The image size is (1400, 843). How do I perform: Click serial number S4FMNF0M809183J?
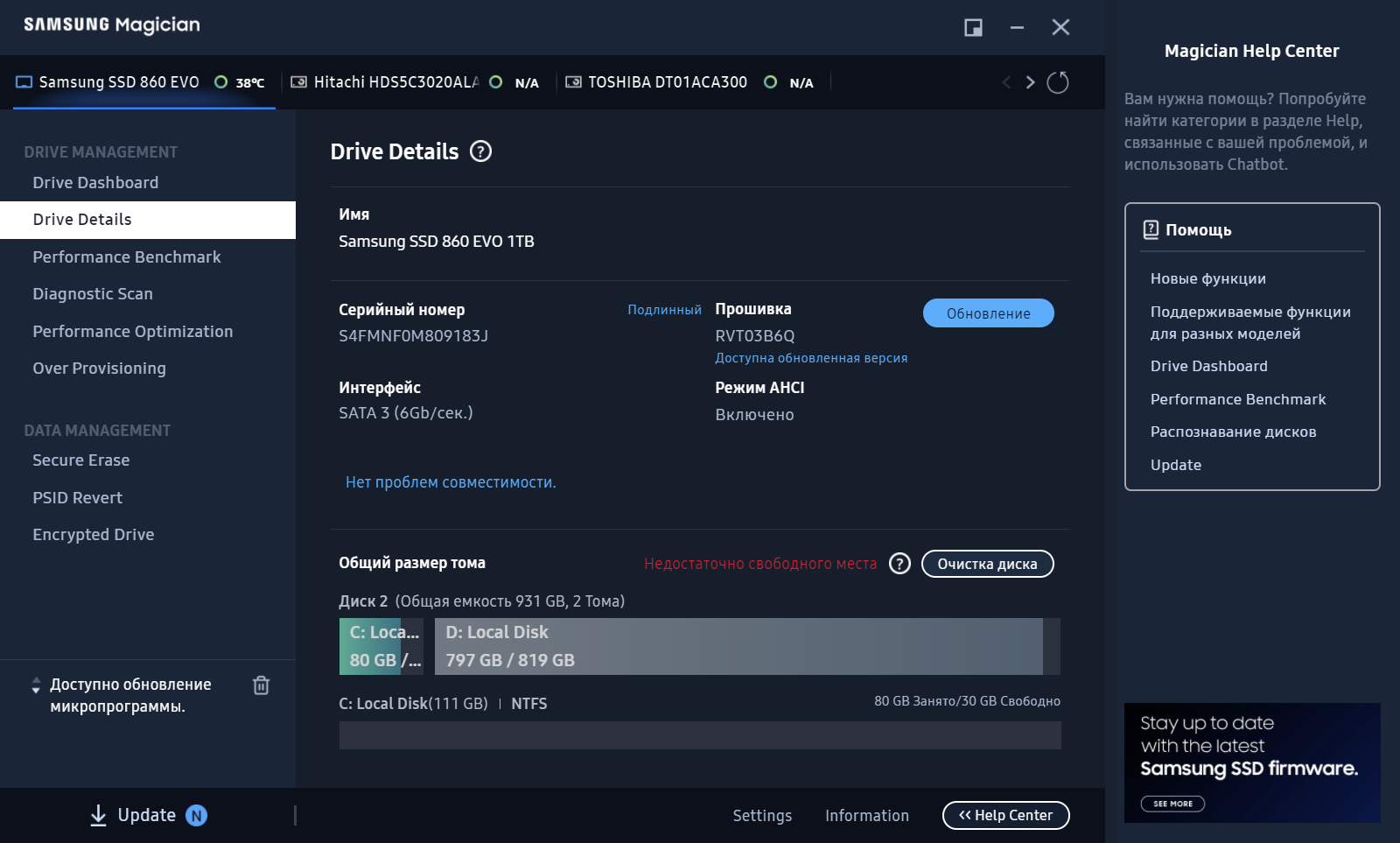414,336
